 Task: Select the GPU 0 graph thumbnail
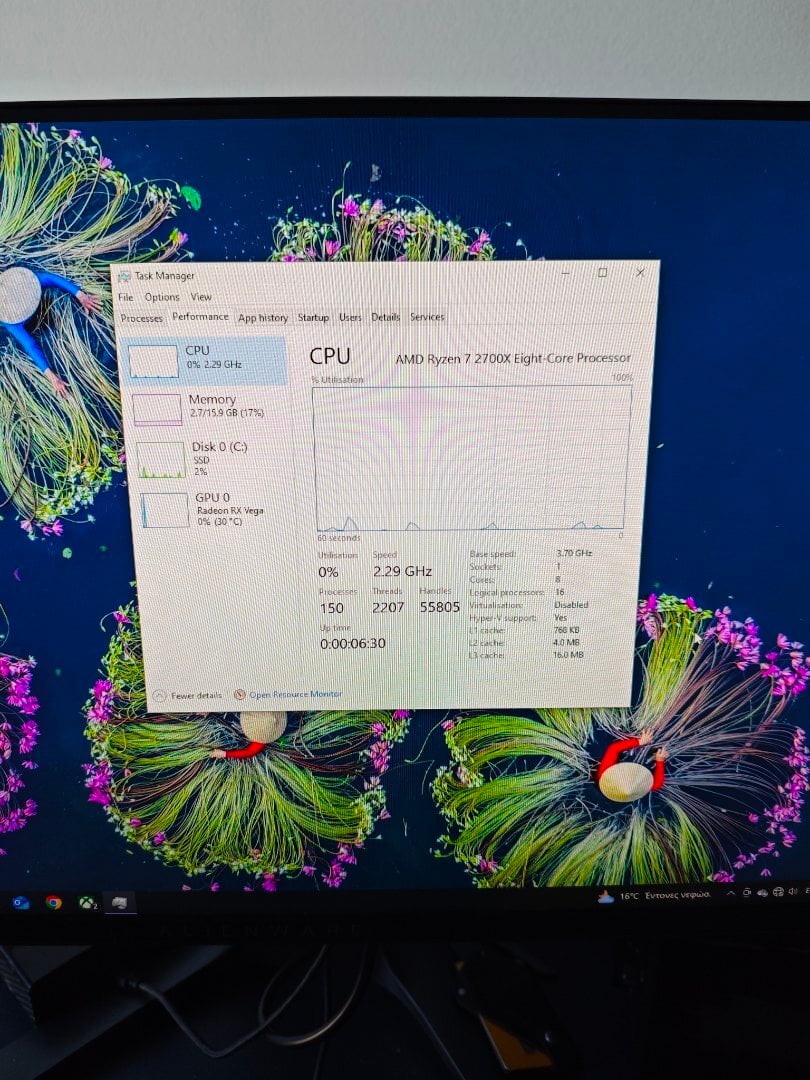tap(164, 510)
